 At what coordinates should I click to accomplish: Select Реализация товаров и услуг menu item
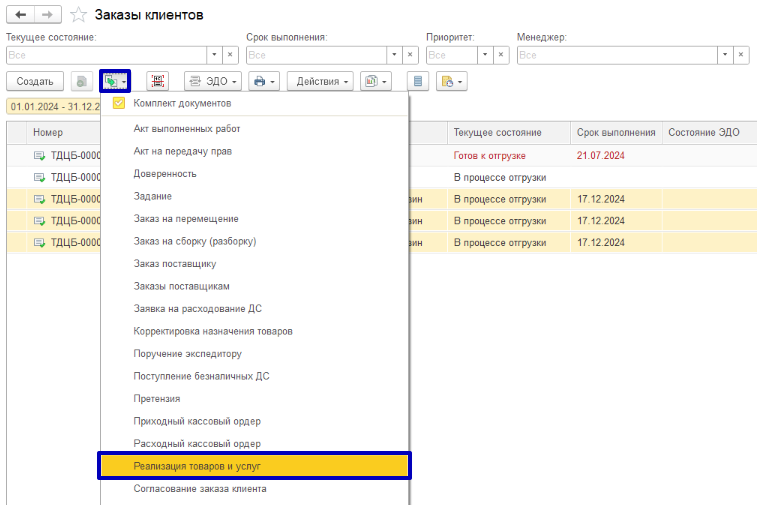click(253, 466)
